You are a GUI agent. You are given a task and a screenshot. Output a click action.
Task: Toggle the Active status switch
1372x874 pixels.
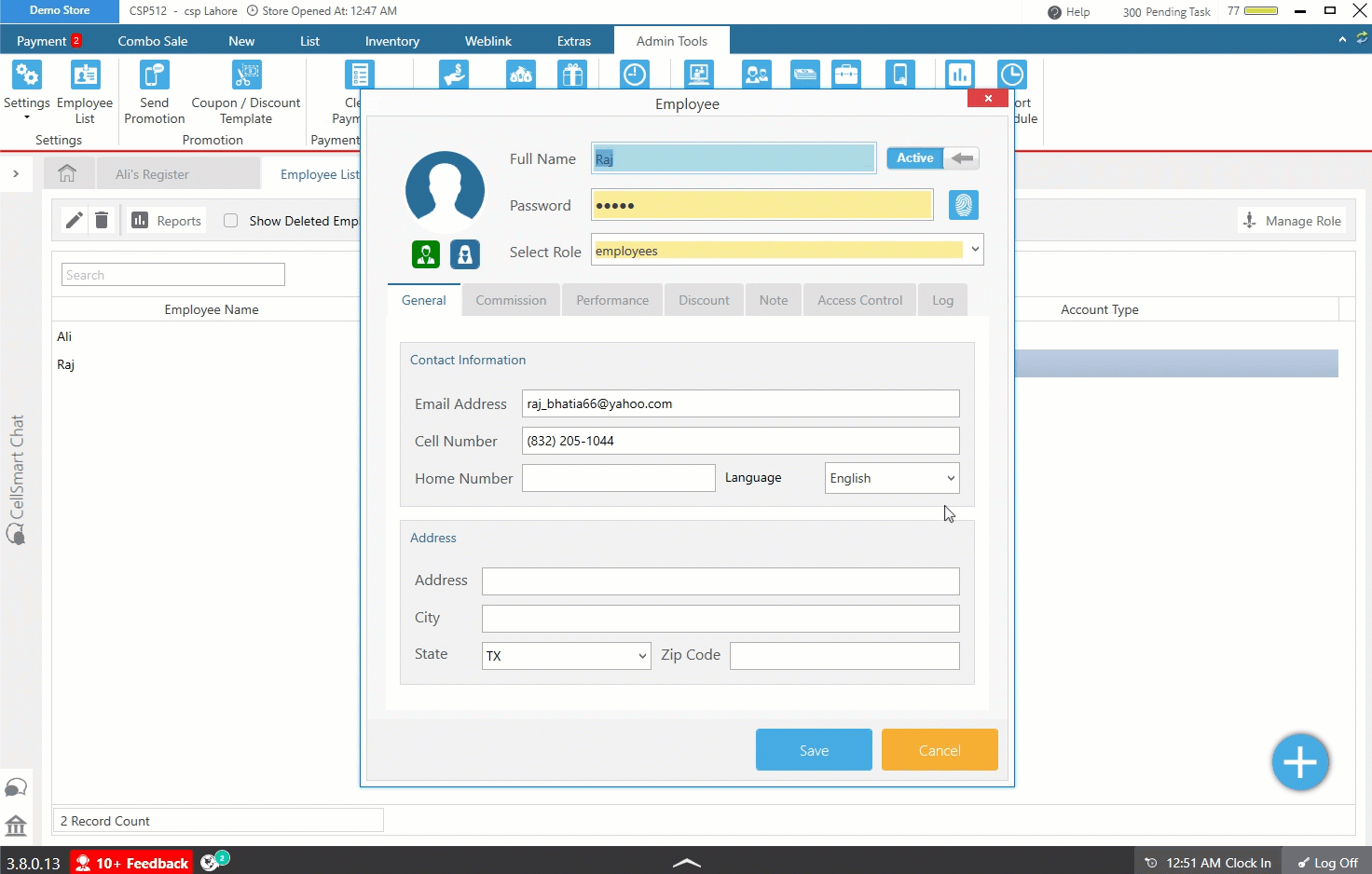click(932, 158)
